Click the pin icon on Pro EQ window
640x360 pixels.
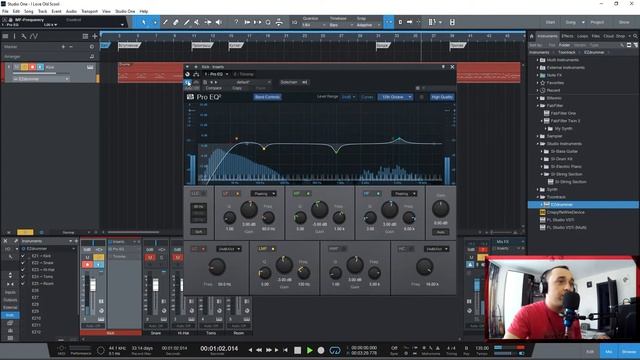443,67
